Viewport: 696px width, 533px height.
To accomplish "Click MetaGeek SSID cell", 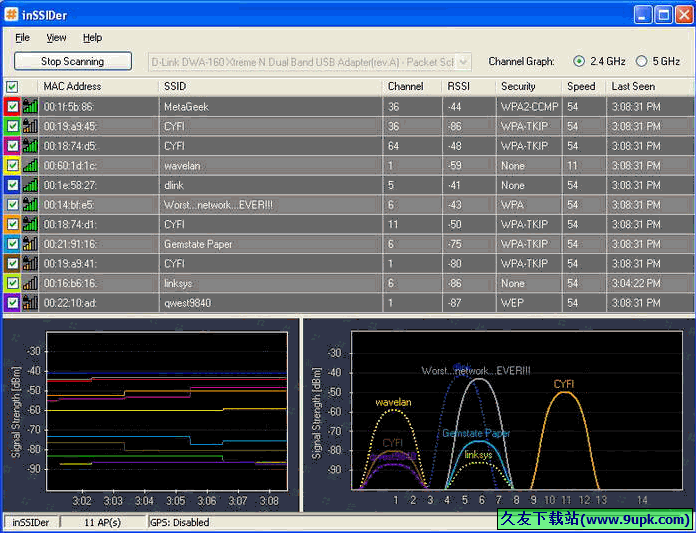I will [x=270, y=107].
